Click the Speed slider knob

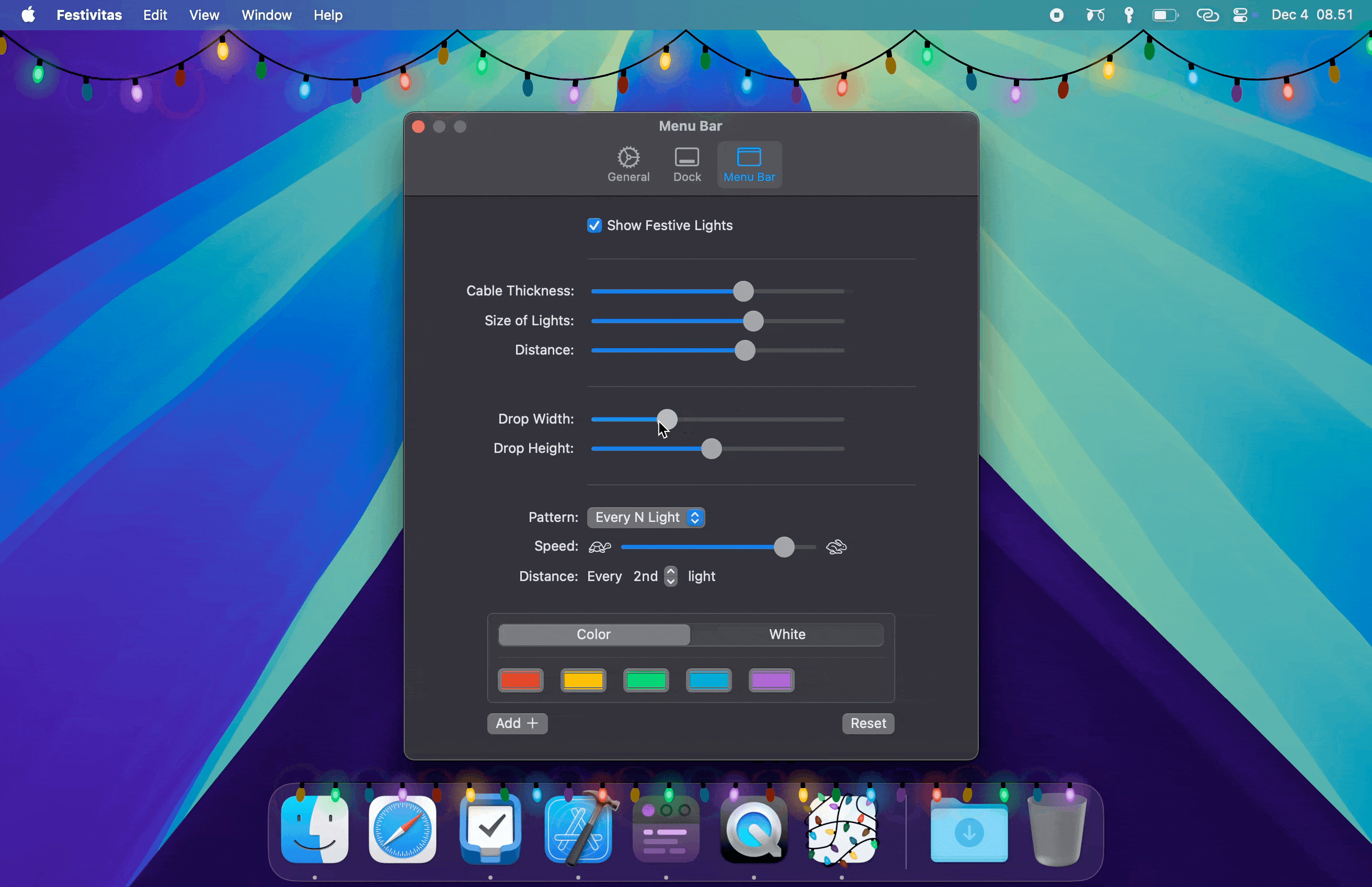point(784,547)
